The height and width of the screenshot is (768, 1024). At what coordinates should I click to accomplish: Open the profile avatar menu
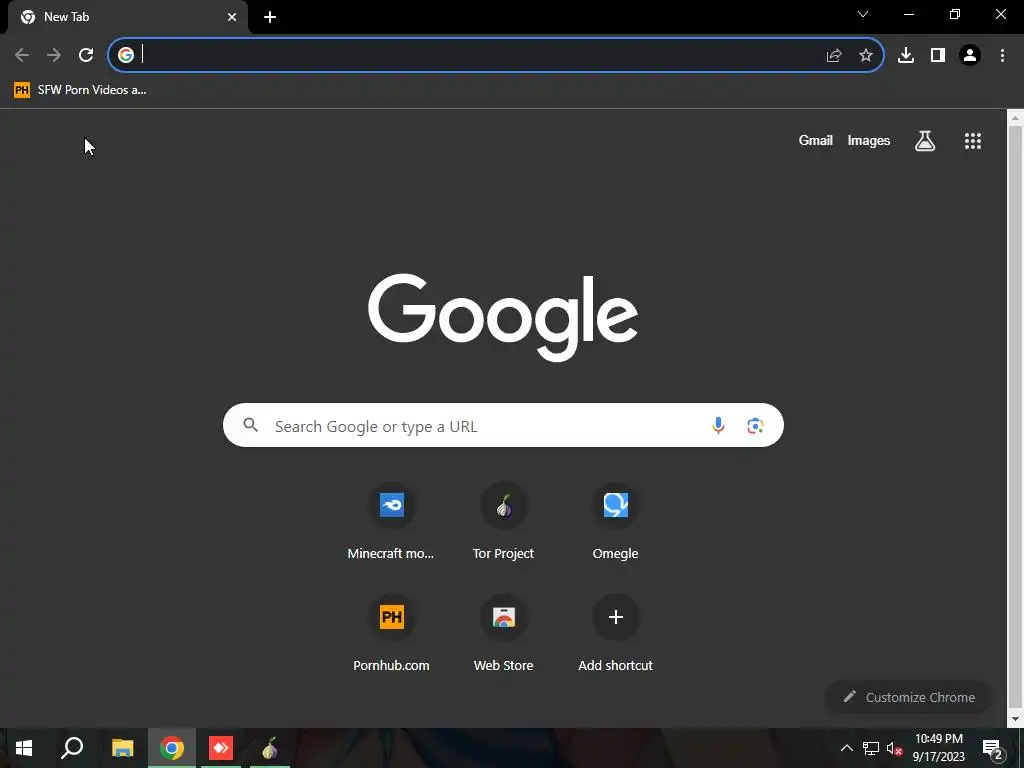(x=970, y=56)
